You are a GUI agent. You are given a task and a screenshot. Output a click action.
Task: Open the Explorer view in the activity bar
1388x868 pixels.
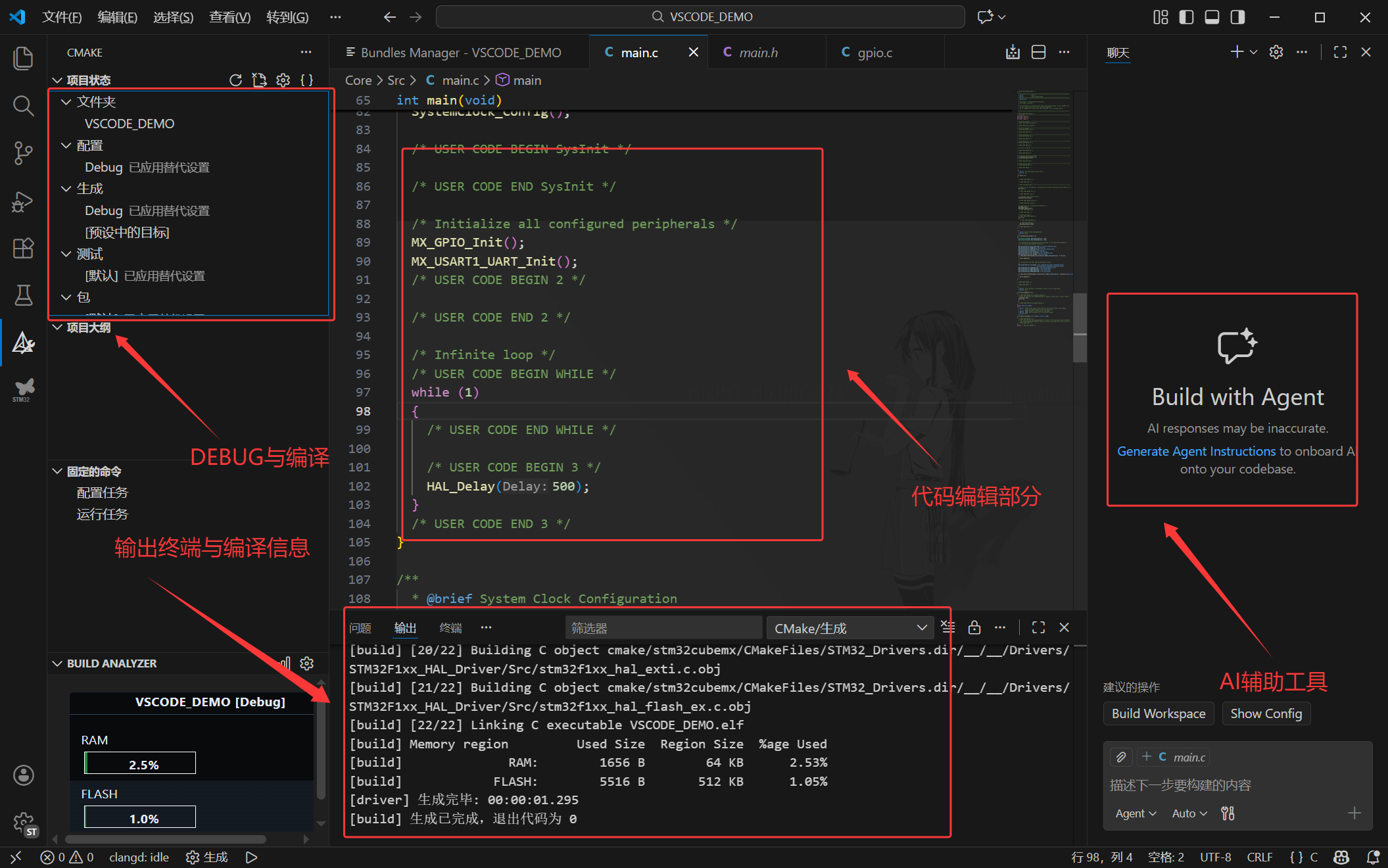point(23,59)
